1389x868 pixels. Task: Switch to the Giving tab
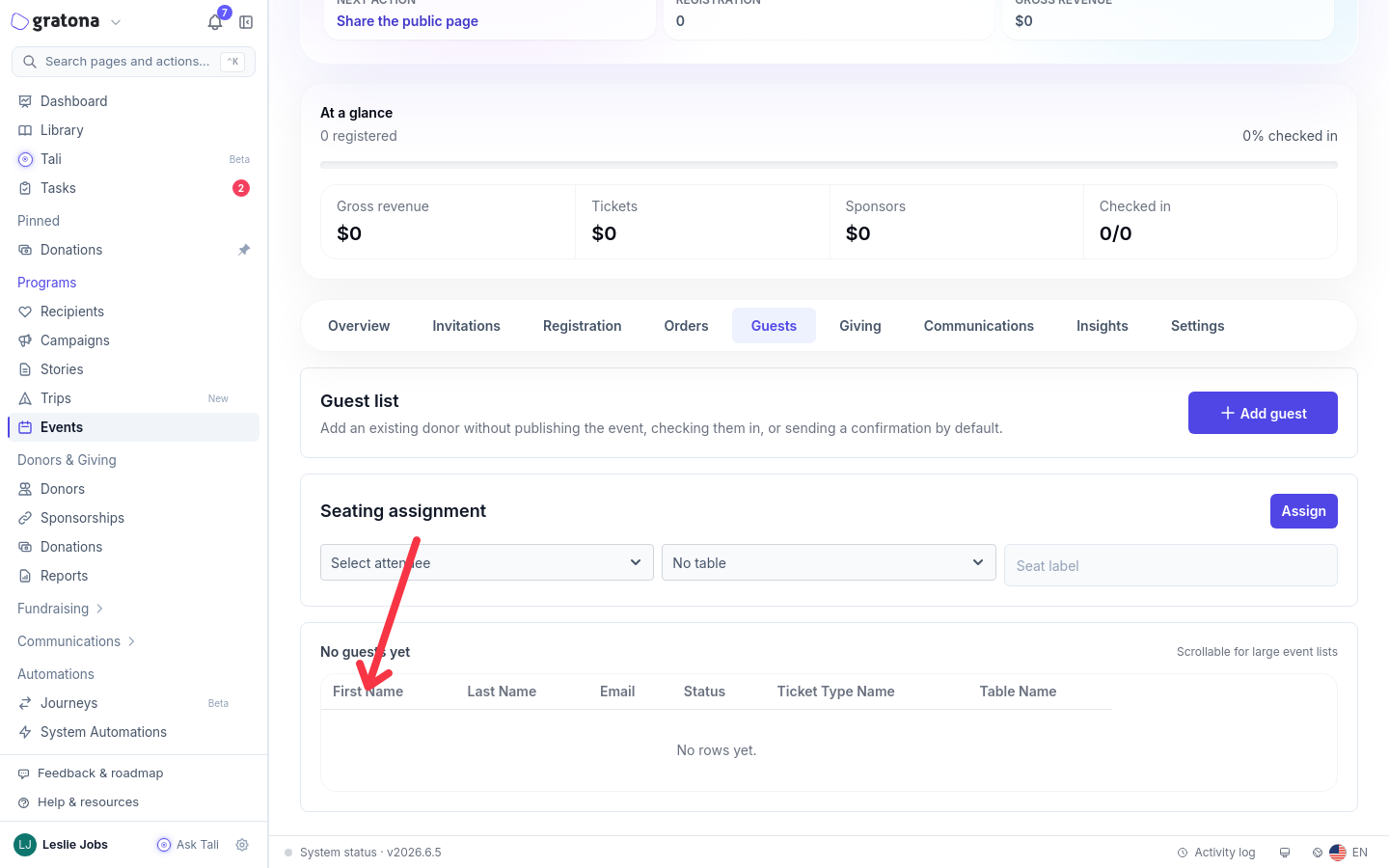[x=860, y=326]
